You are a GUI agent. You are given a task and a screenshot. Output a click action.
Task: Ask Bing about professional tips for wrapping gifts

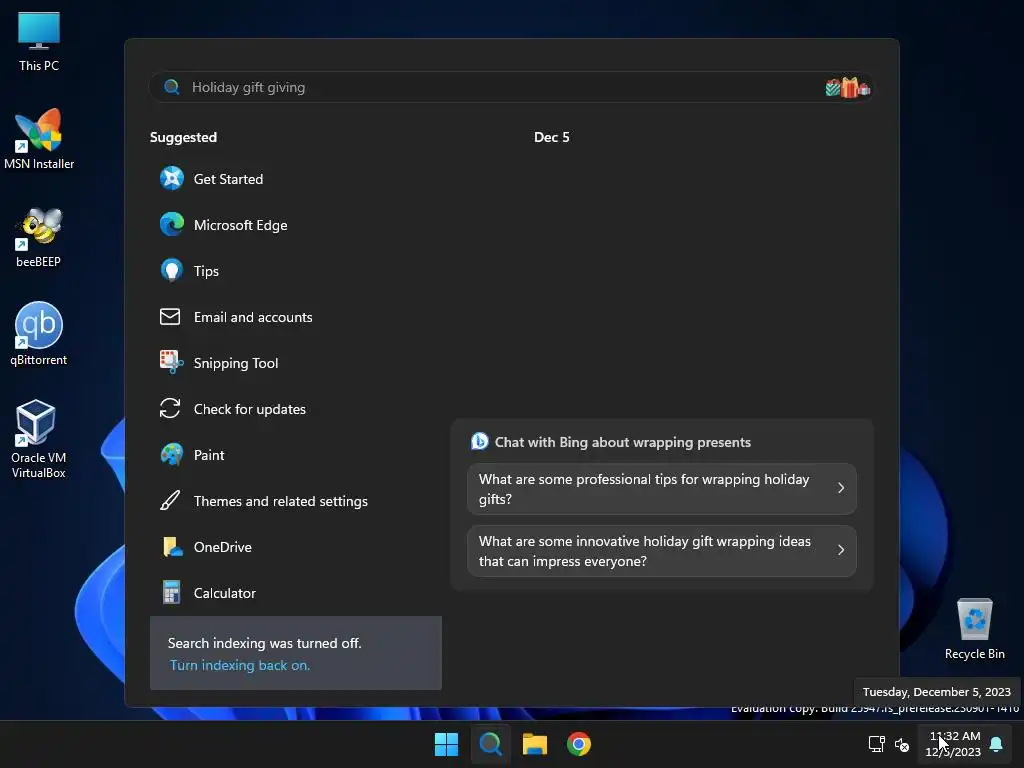(x=662, y=488)
